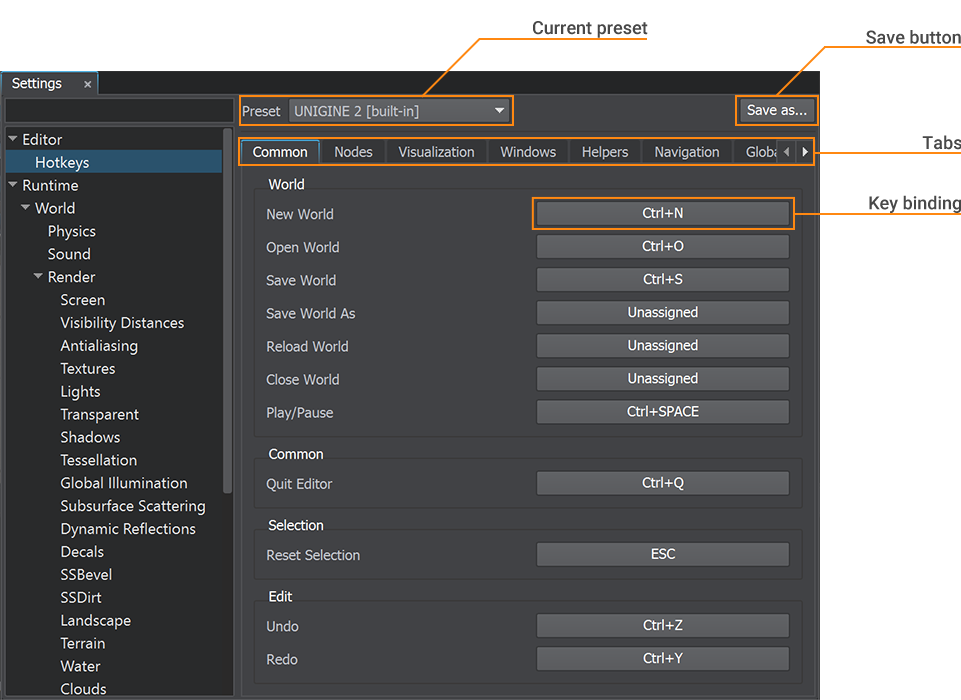The width and height of the screenshot is (961, 700).
Task: Change the New World Ctrl+N hotkey
Action: pyautogui.click(x=662, y=214)
